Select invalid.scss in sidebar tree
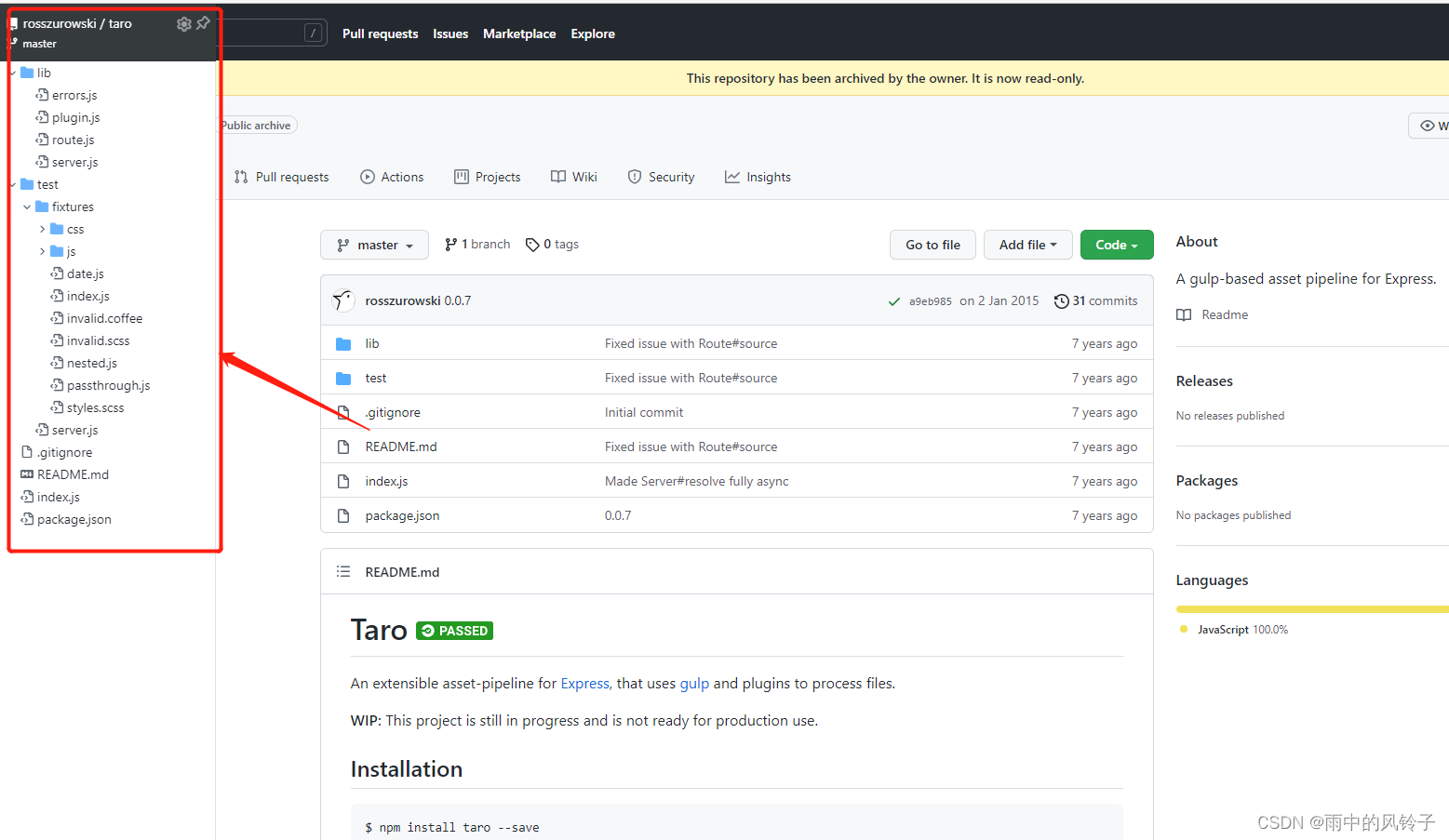Viewport: 1449px width, 840px height. click(98, 340)
